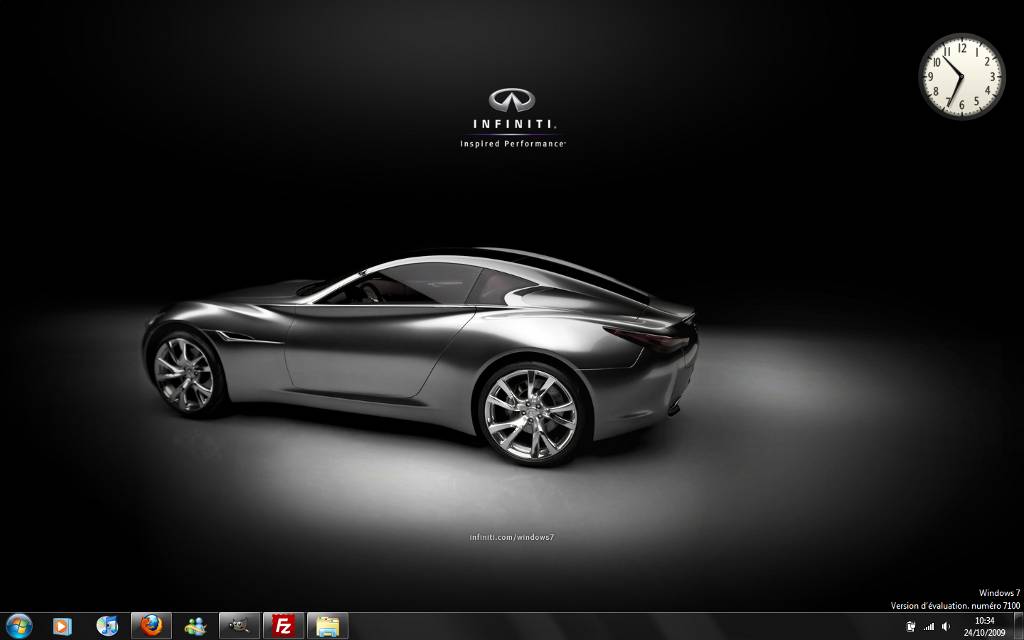Viewport: 1024px width, 640px height.
Task: Open Windows Explorer folder taskbar icon
Action: 327,626
